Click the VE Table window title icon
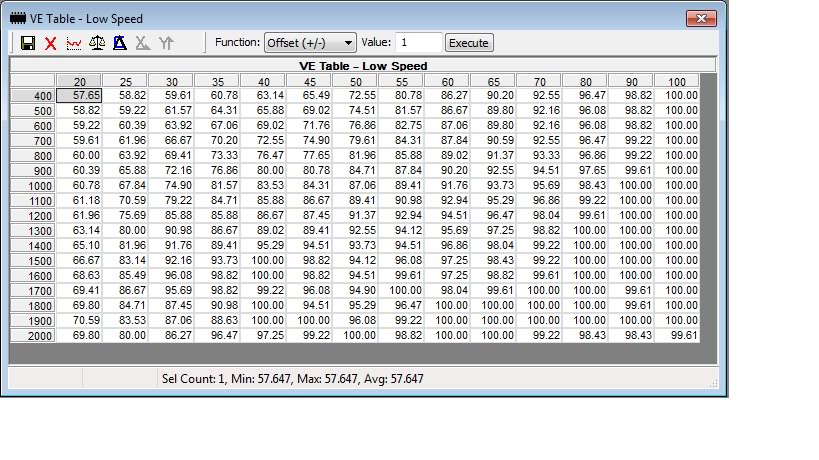This screenshot has height=460, width=819. [18, 19]
